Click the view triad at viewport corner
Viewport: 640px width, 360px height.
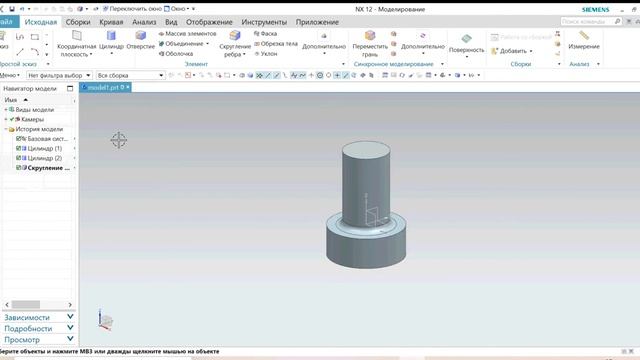(x=105, y=319)
